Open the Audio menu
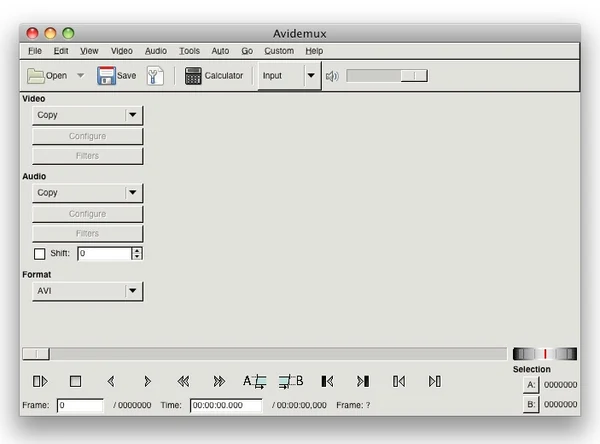This screenshot has height=444, width=600. 156,51
